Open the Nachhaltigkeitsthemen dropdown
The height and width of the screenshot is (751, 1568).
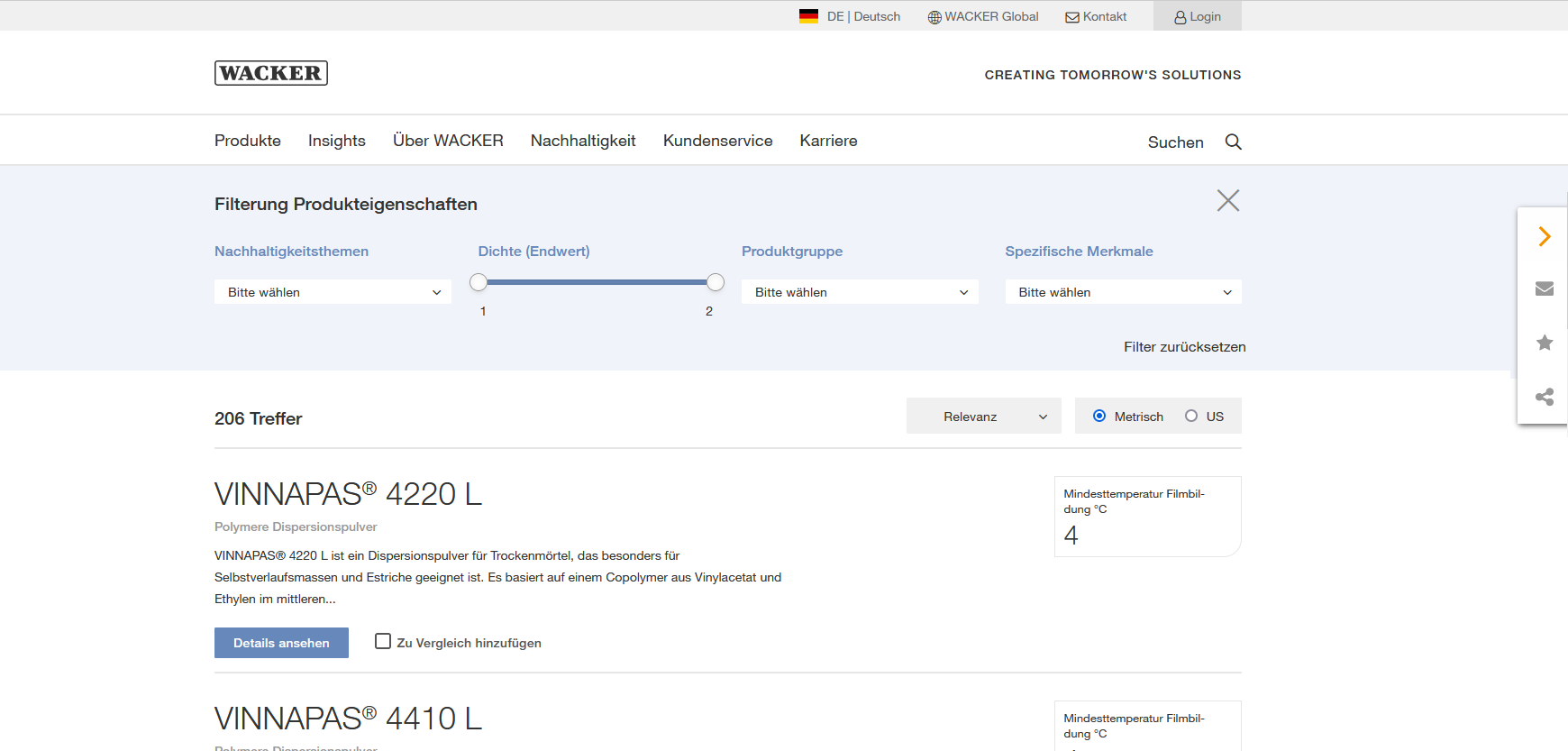[333, 292]
